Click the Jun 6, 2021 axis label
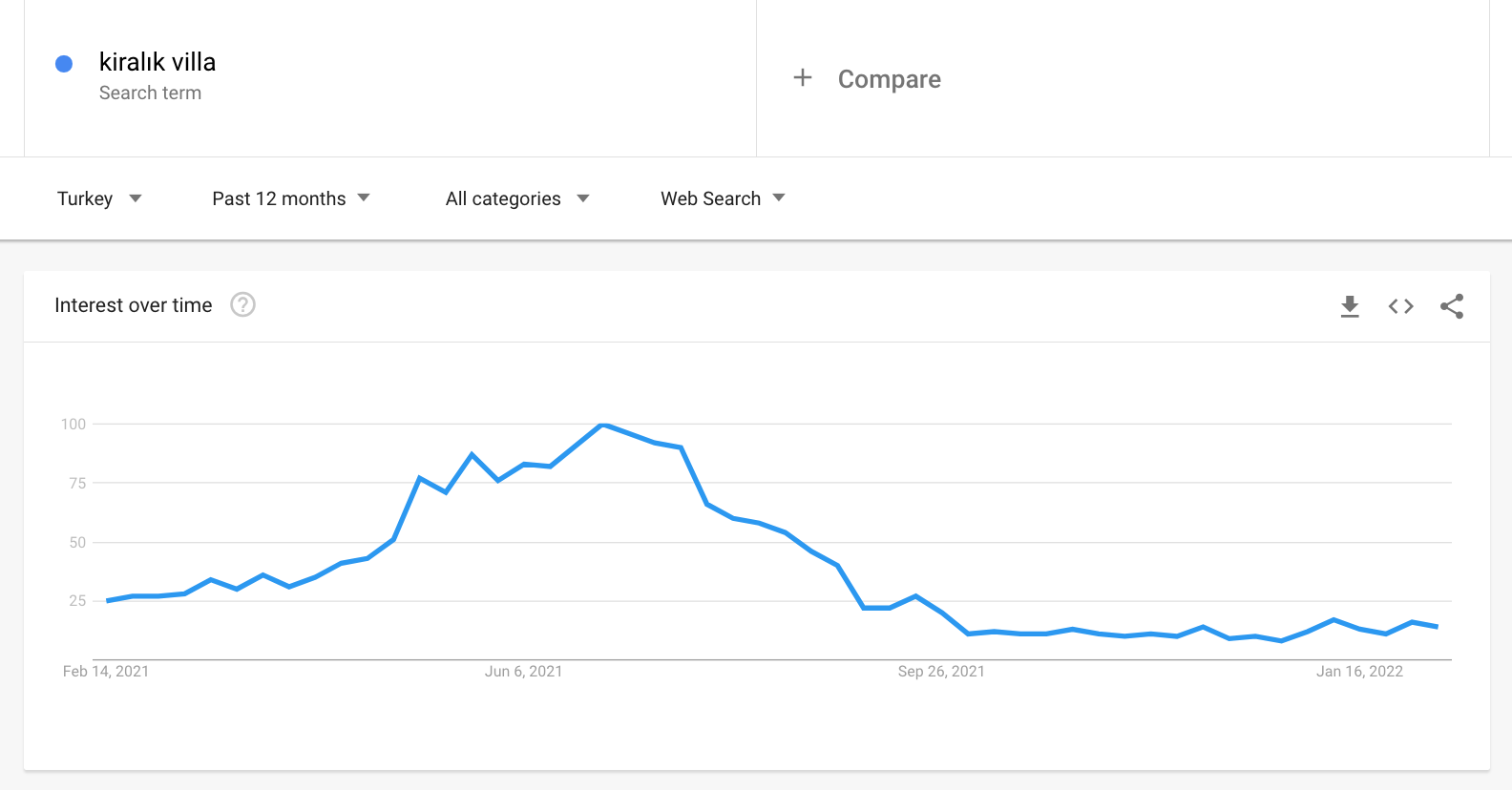This screenshot has height=790, width=1512. click(523, 672)
